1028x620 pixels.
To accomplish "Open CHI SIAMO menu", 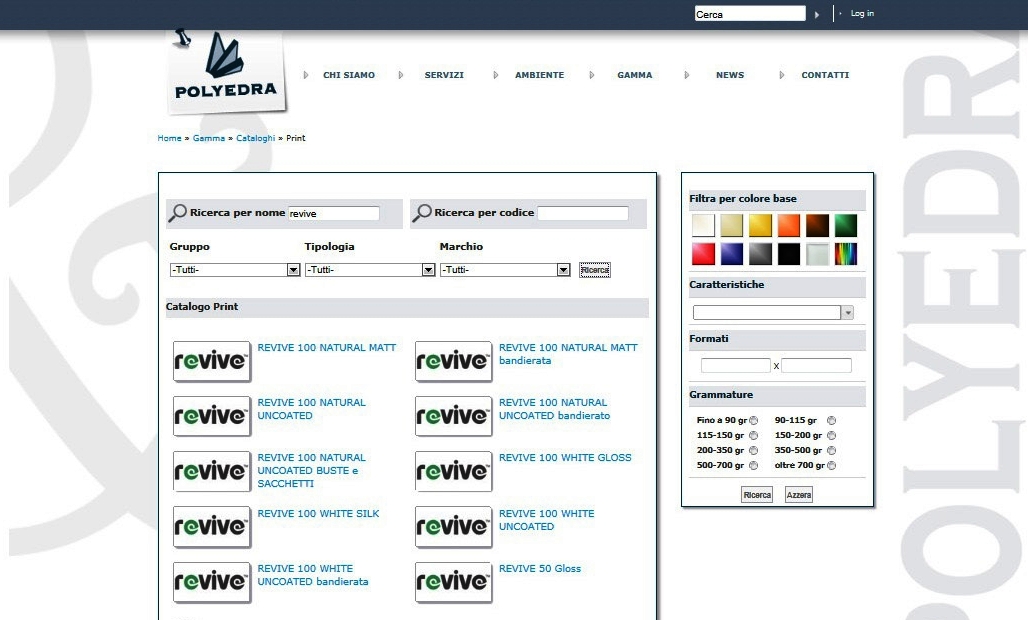I will tap(349, 75).
